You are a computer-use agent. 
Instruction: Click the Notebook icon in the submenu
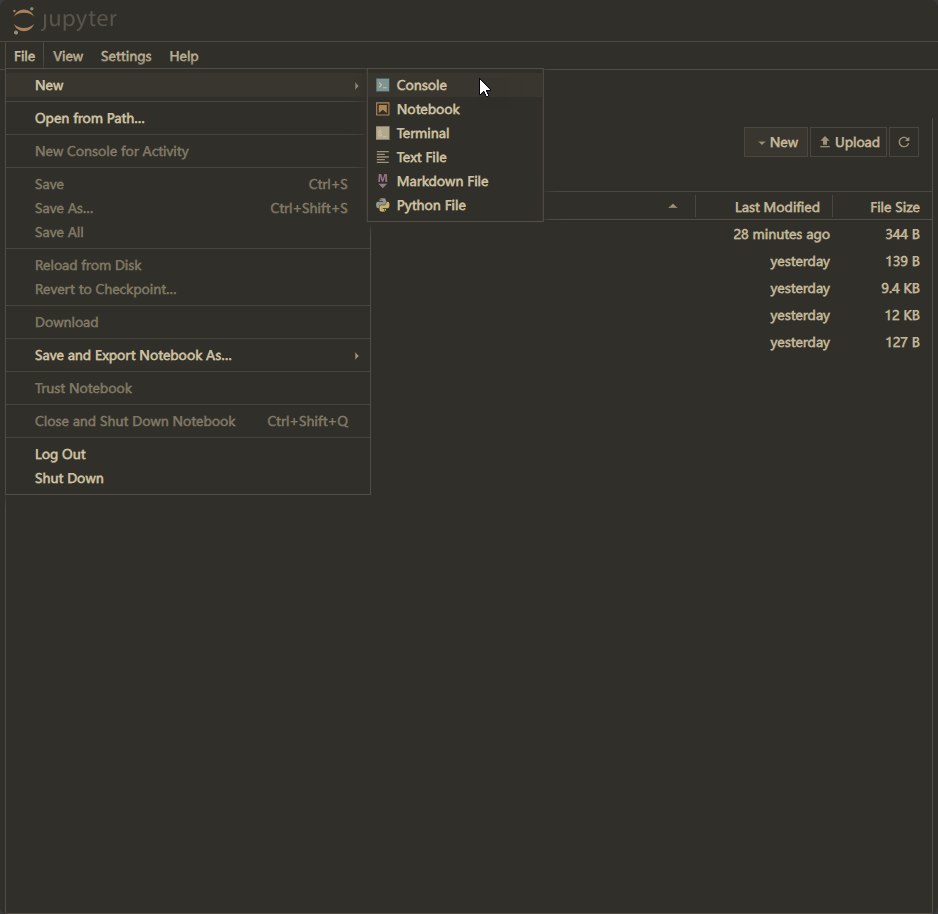tap(383, 109)
